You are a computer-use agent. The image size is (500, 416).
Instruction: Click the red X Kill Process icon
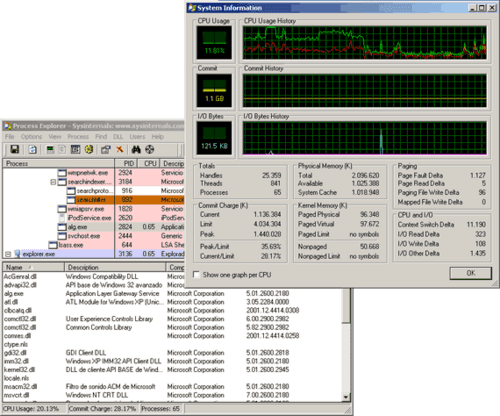click(x=120, y=149)
